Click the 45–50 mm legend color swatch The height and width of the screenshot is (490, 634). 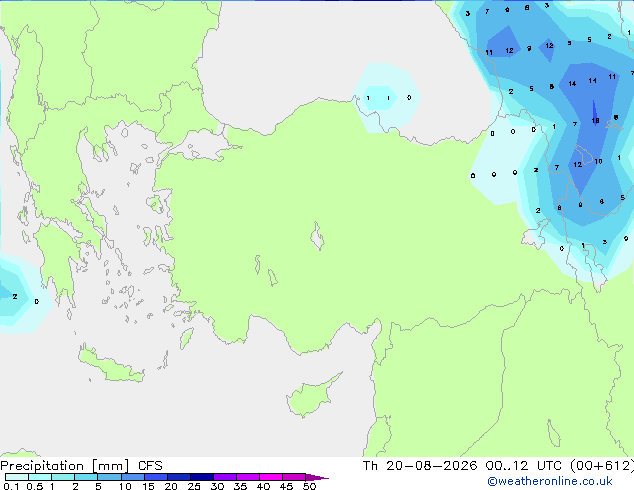(294, 477)
